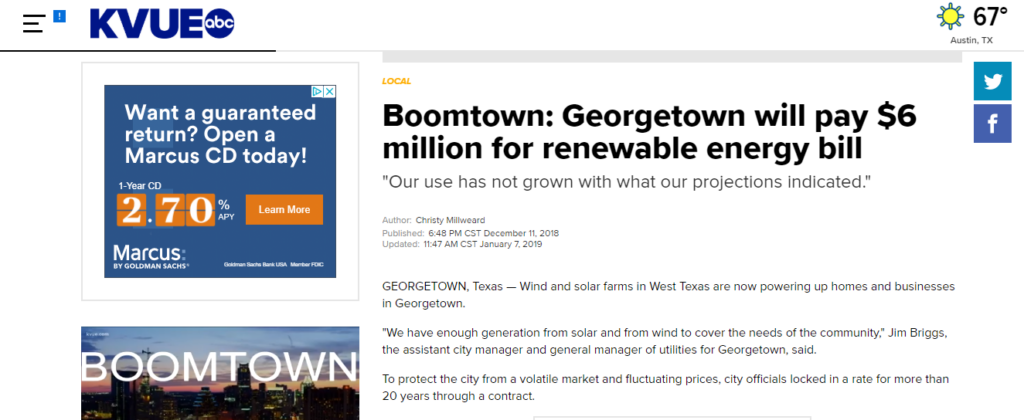
Task: Click the abc network logo circle
Action: coord(219,24)
